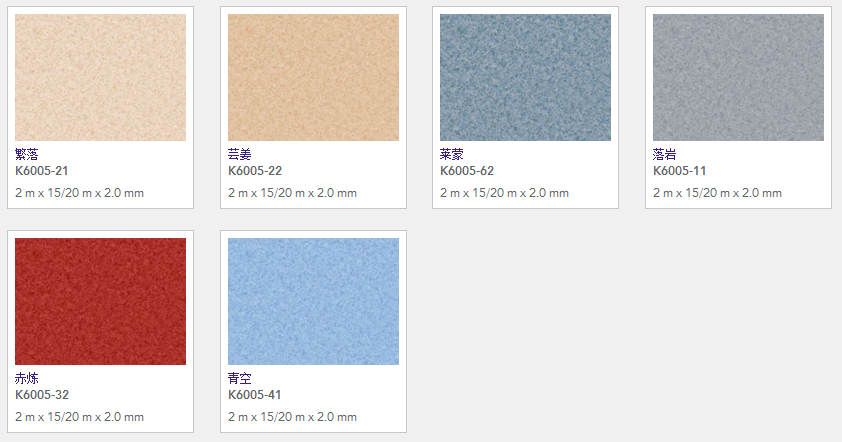This screenshot has width=842, height=442.
Task: Click the K6005-11 product code text
Action: 680,171
